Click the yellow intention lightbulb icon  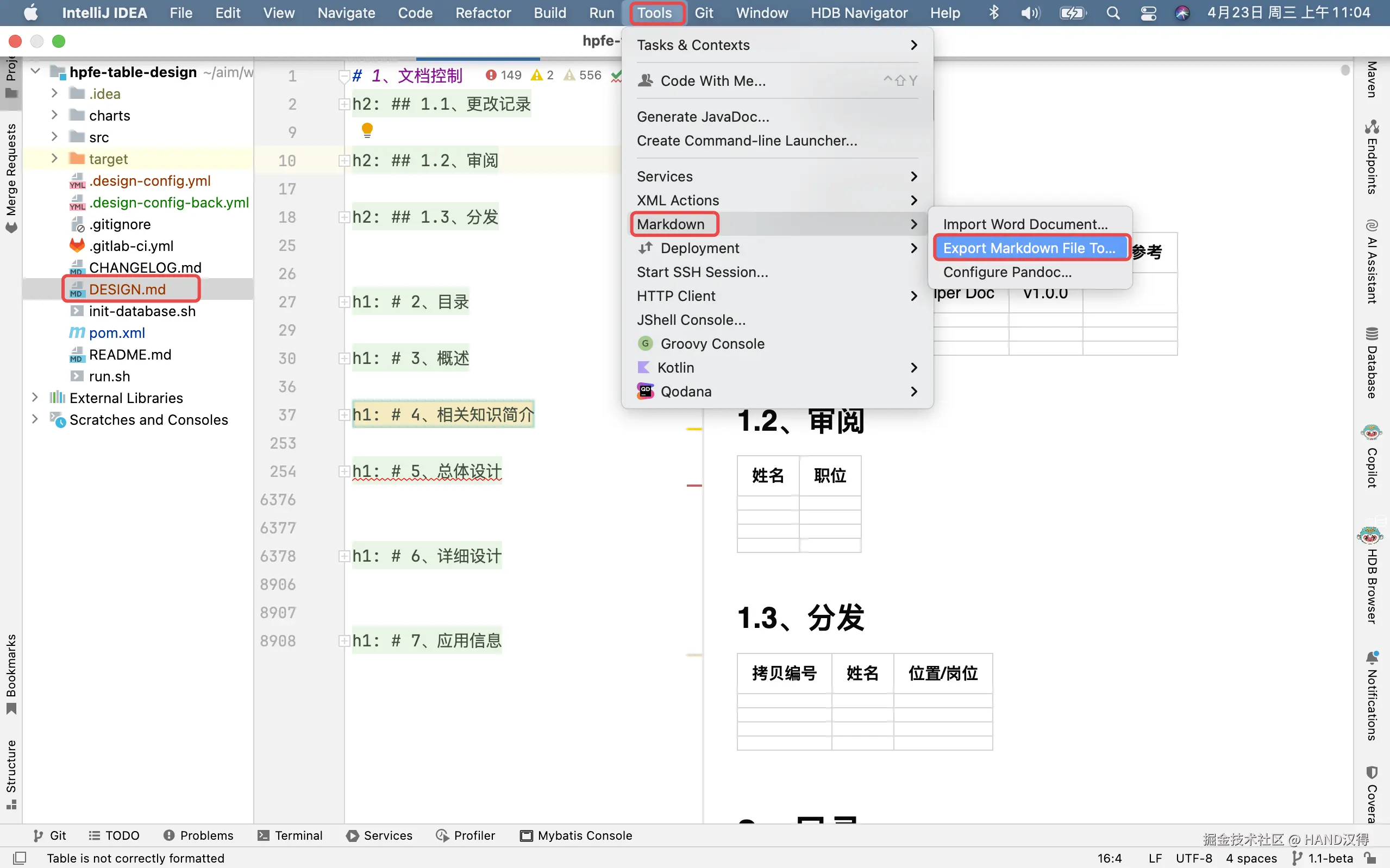[367, 130]
